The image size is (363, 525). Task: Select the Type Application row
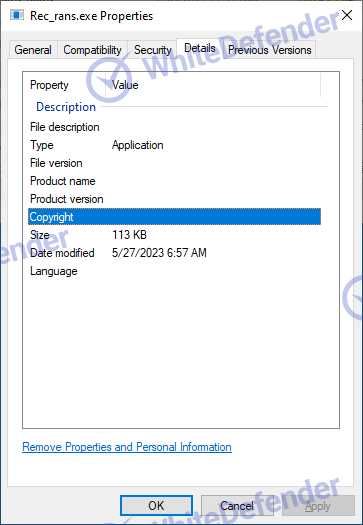tap(174, 145)
